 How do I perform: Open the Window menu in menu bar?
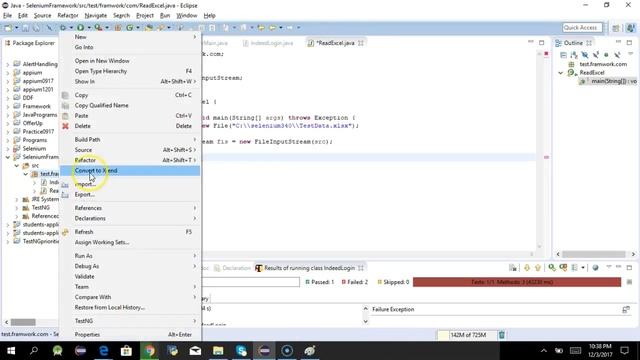click(187, 16)
